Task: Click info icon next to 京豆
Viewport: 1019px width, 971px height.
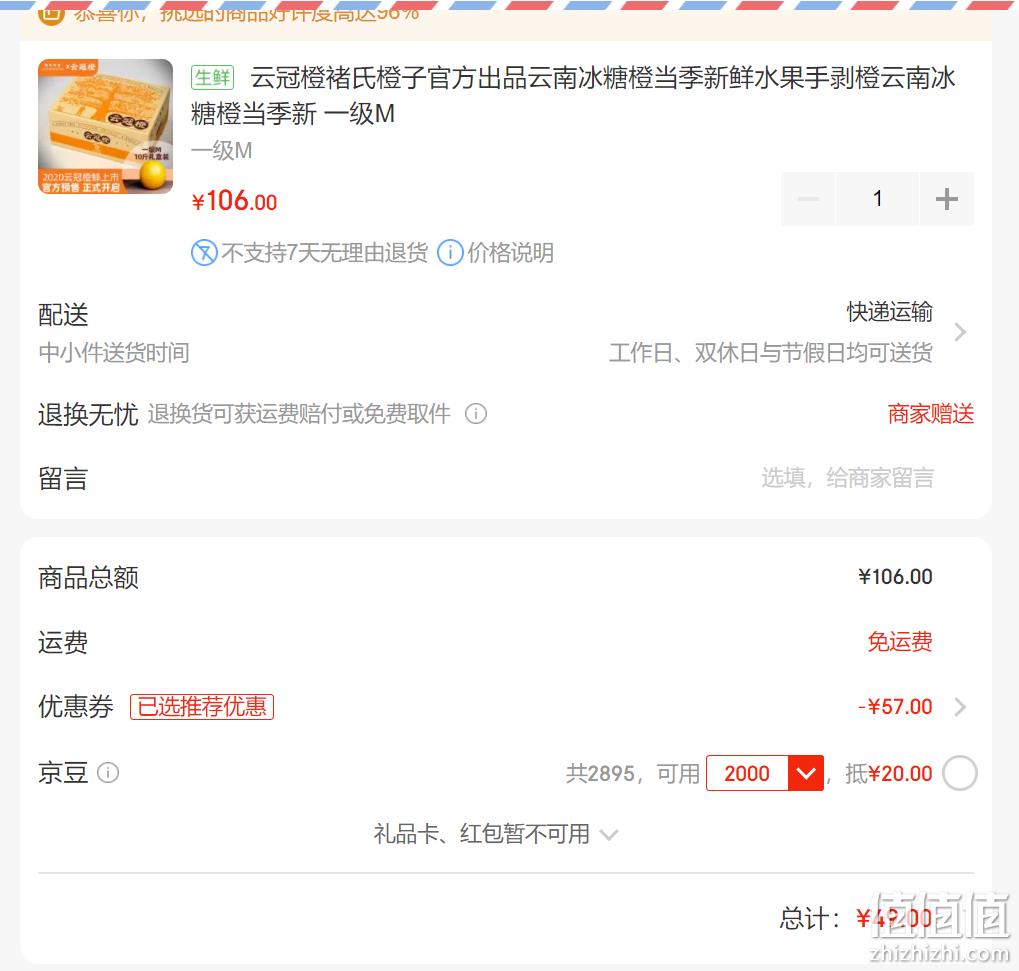Action: [x=108, y=773]
